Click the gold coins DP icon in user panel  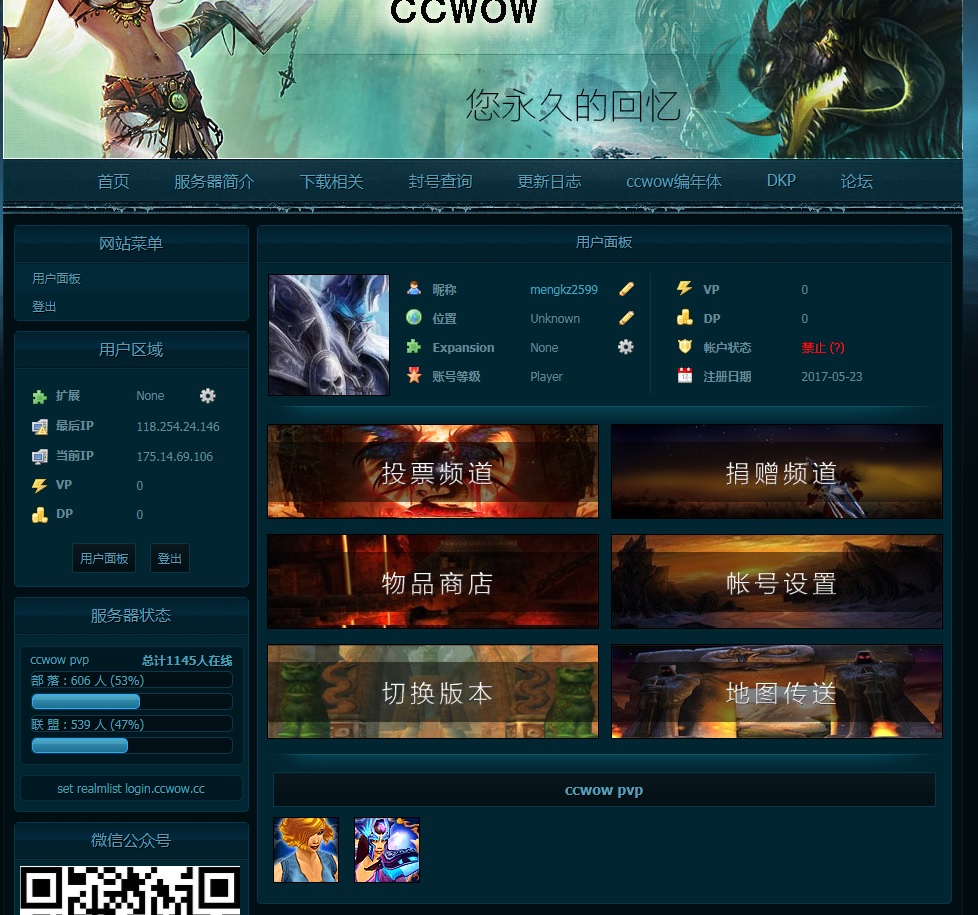coord(684,318)
